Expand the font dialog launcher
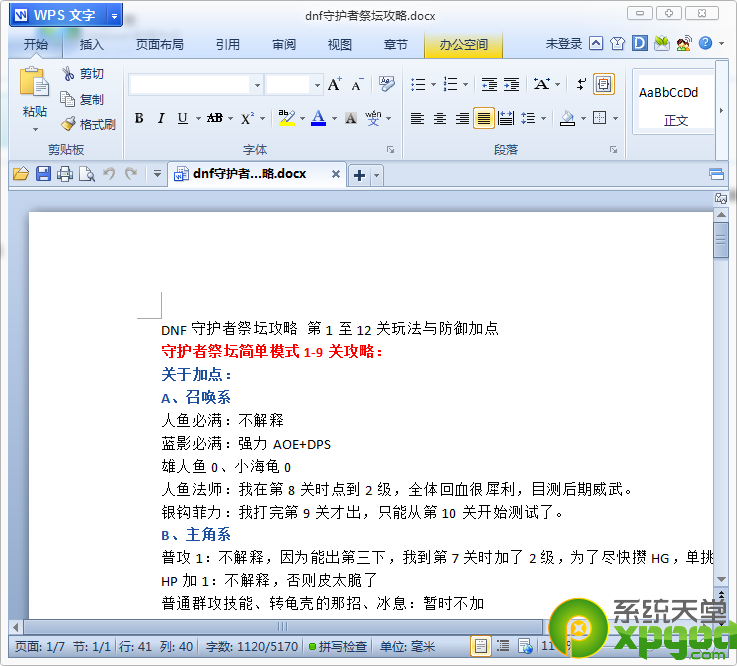Screen dimensions: 737x666 click(390, 149)
